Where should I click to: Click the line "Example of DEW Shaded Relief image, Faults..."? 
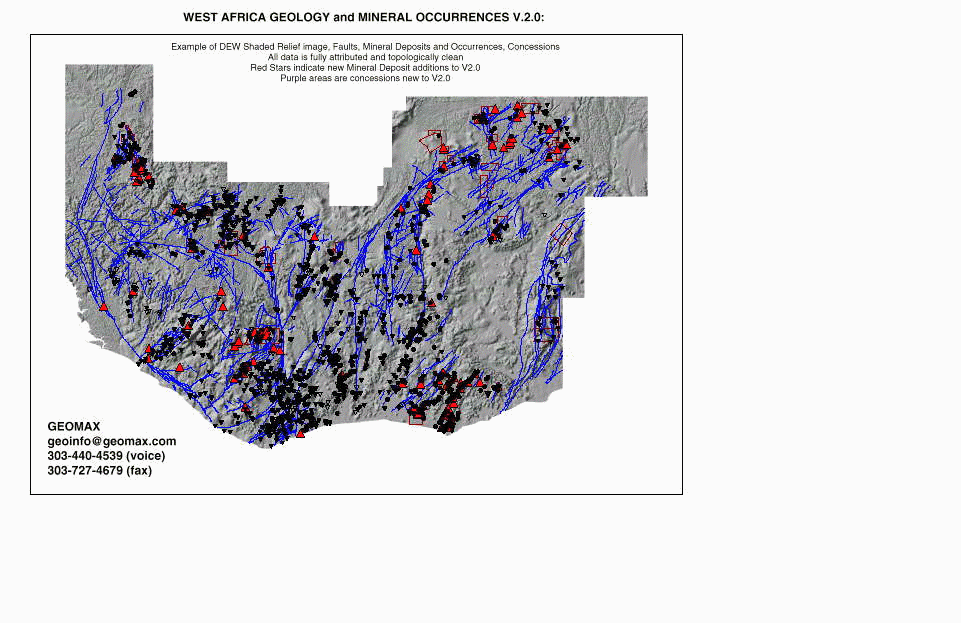pyautogui.click(x=365, y=47)
